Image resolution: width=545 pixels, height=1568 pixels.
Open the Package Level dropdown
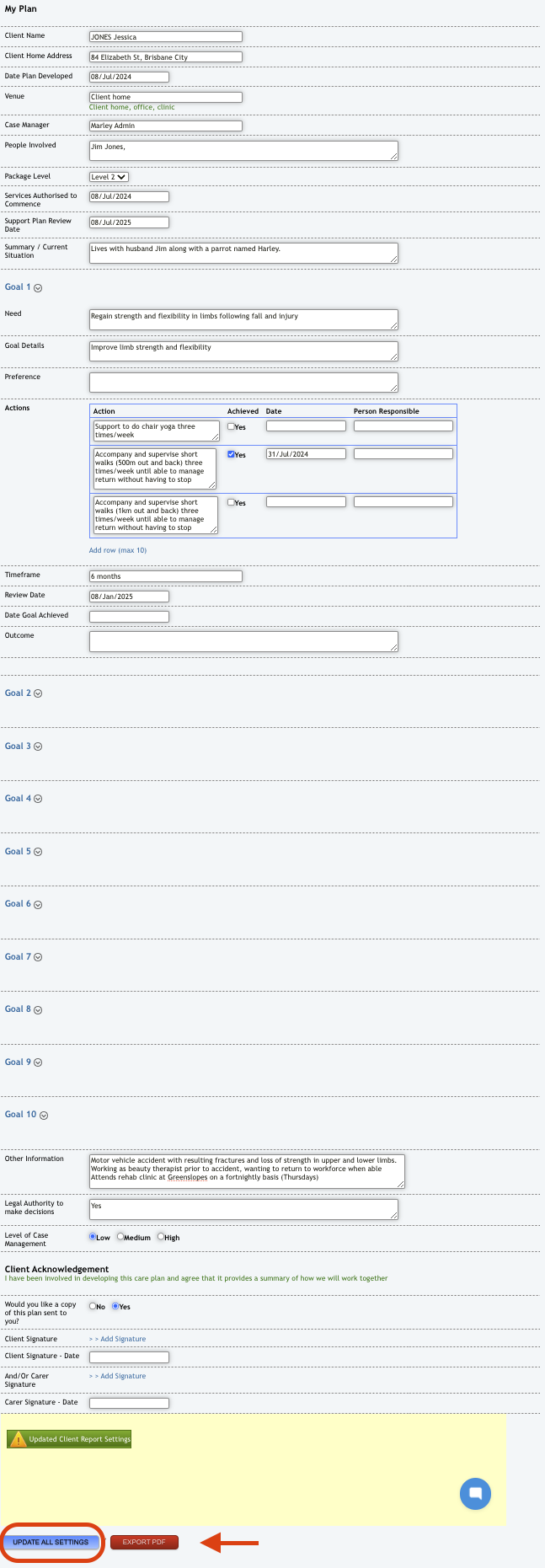pyautogui.click(x=109, y=177)
